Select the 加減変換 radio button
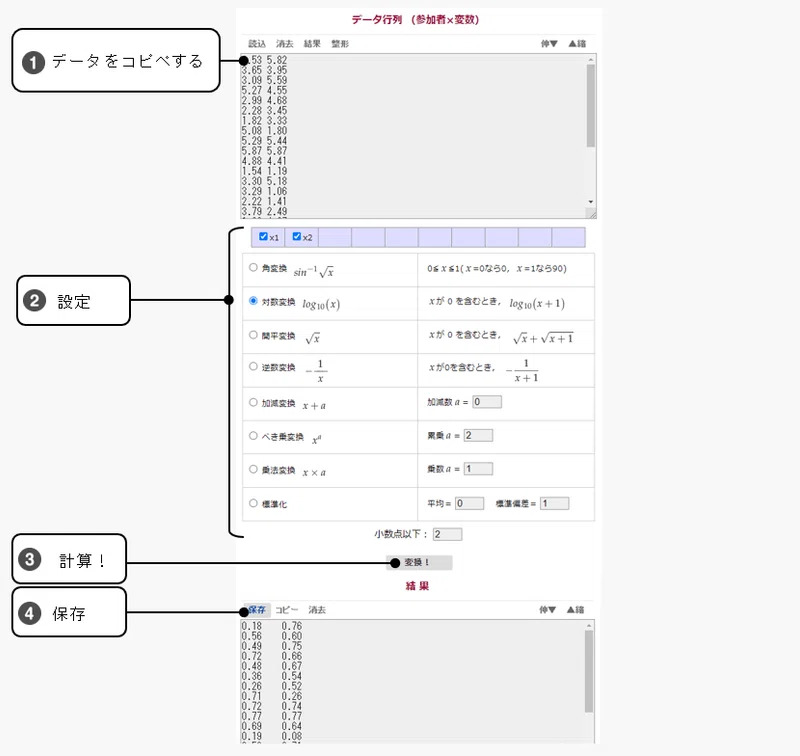This screenshot has width=800, height=756. coord(253,402)
